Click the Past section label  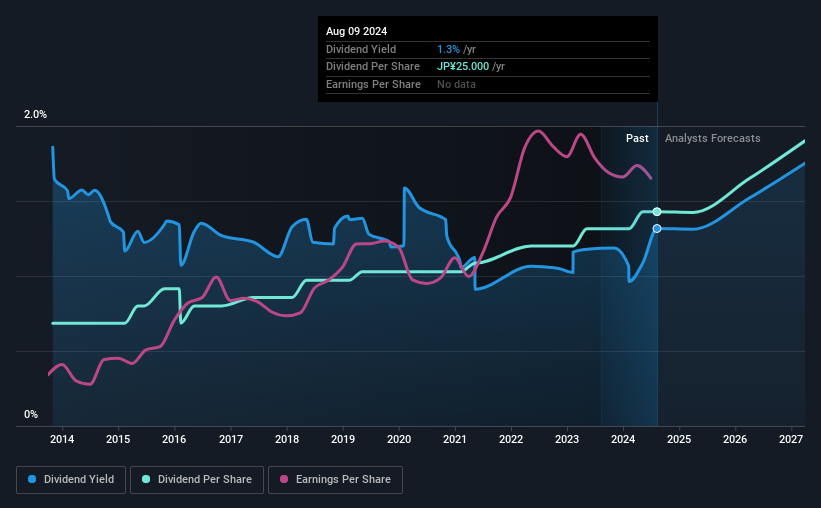click(637, 138)
